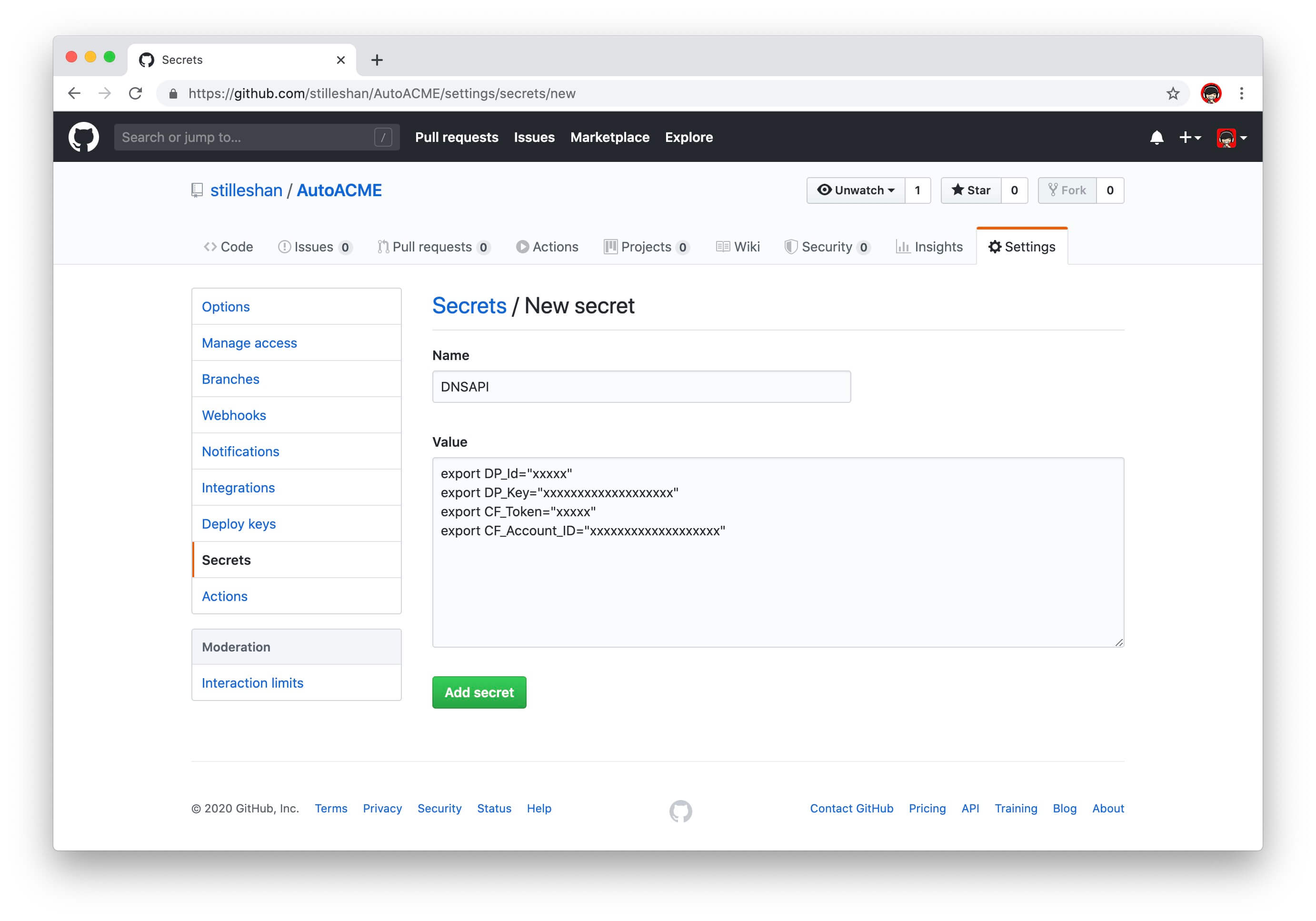Click the browser forward arrow
This screenshot has width=1316, height=921.
tap(105, 93)
